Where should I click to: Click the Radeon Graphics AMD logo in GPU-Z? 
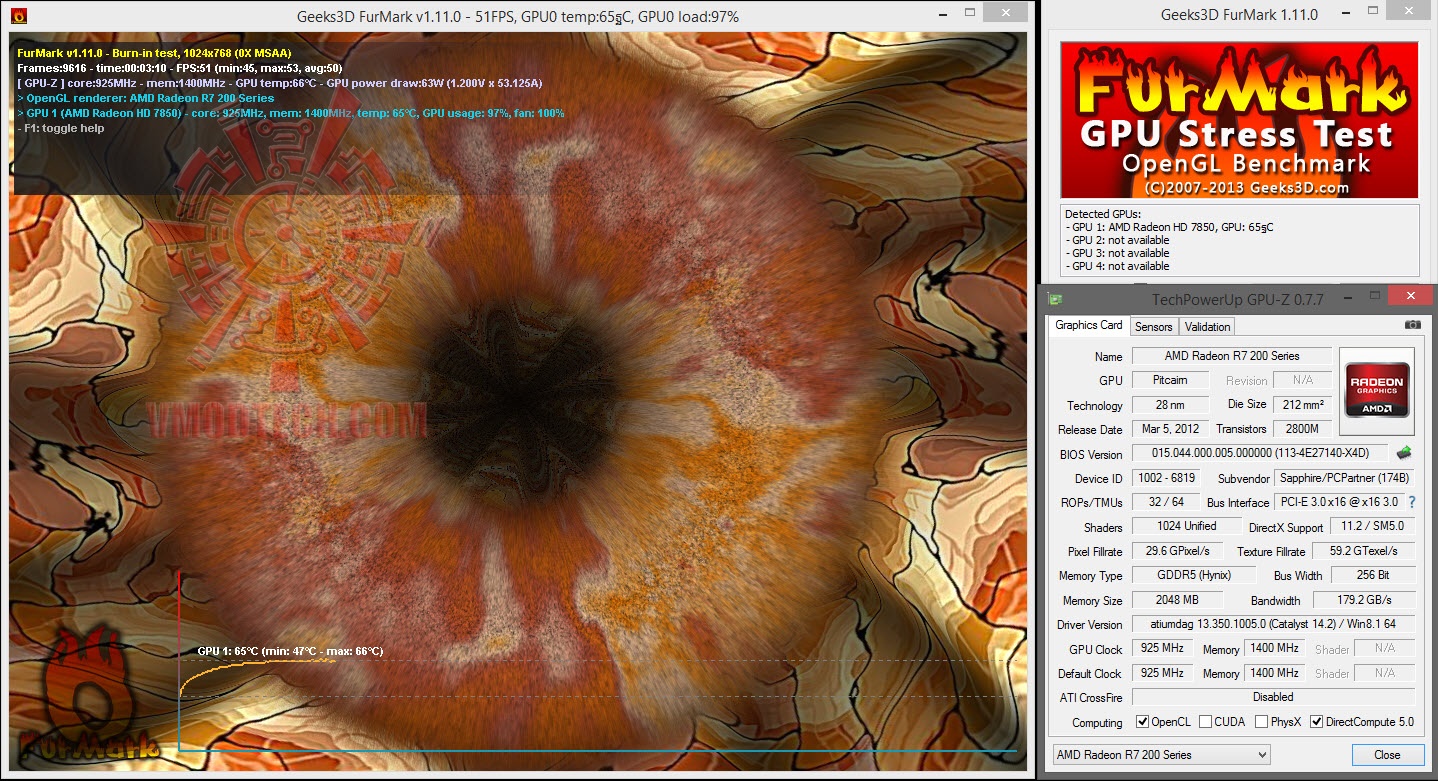point(1377,389)
